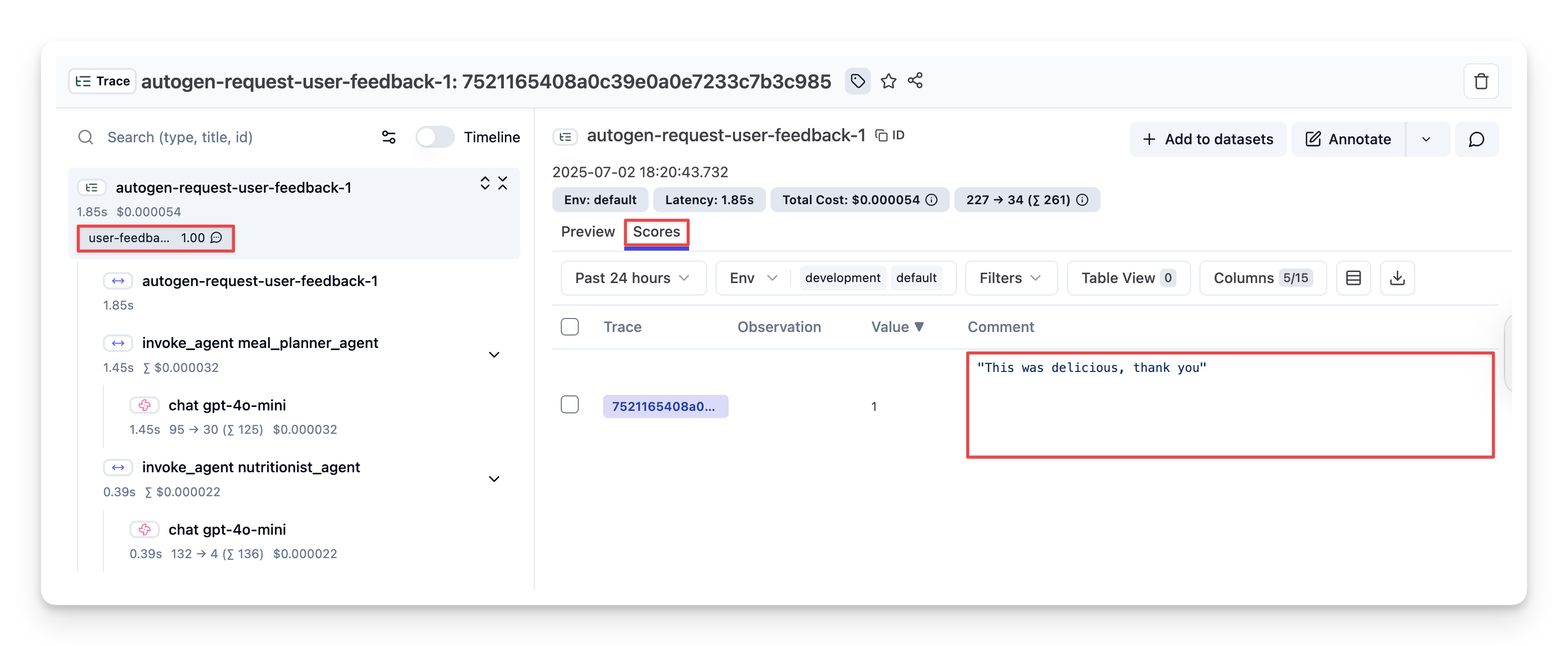Open tree view settings sliders icon
The image size is (1568, 646).
pyautogui.click(x=389, y=137)
